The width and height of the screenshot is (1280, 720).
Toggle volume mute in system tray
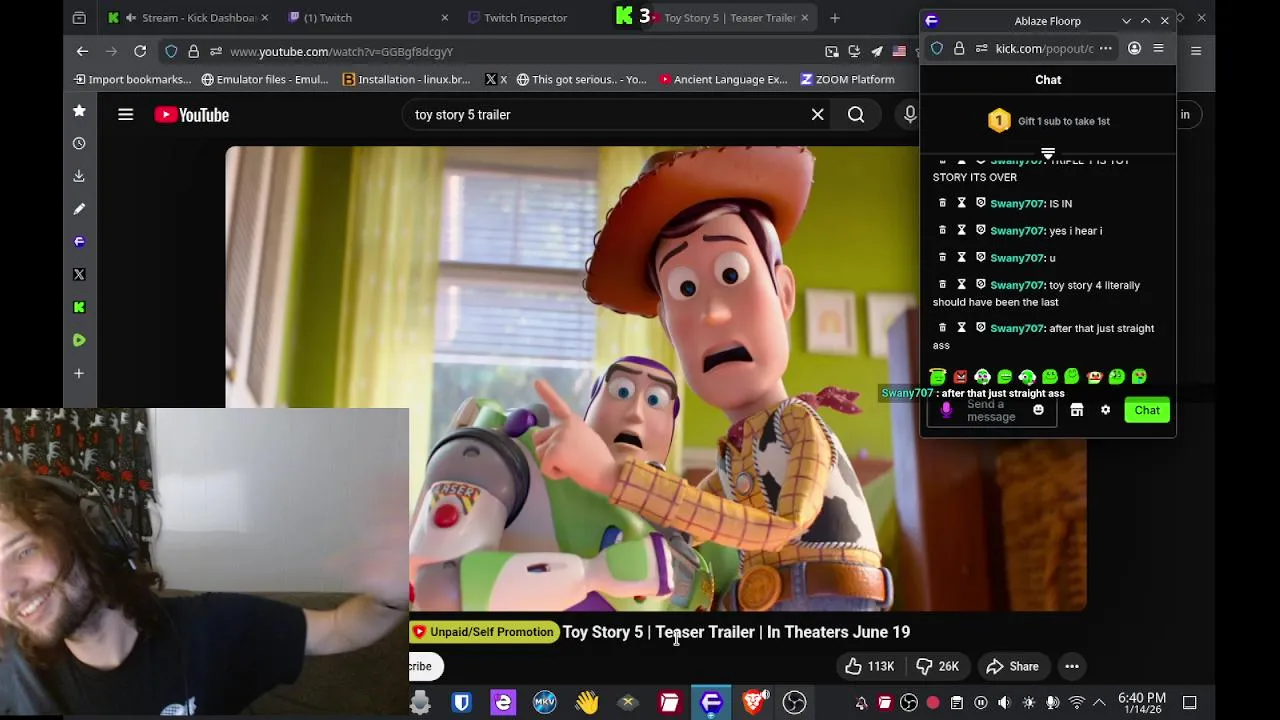(1004, 703)
